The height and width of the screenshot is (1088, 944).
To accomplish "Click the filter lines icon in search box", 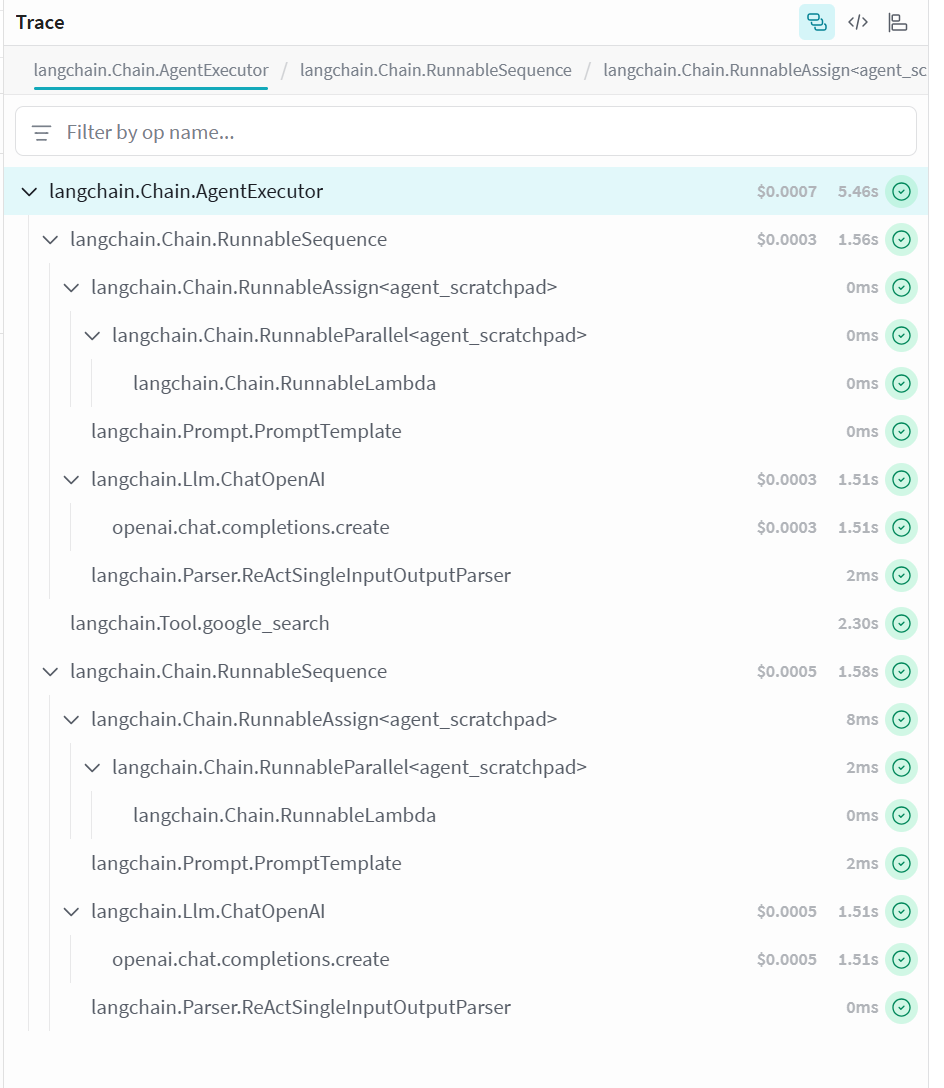I will point(42,132).
